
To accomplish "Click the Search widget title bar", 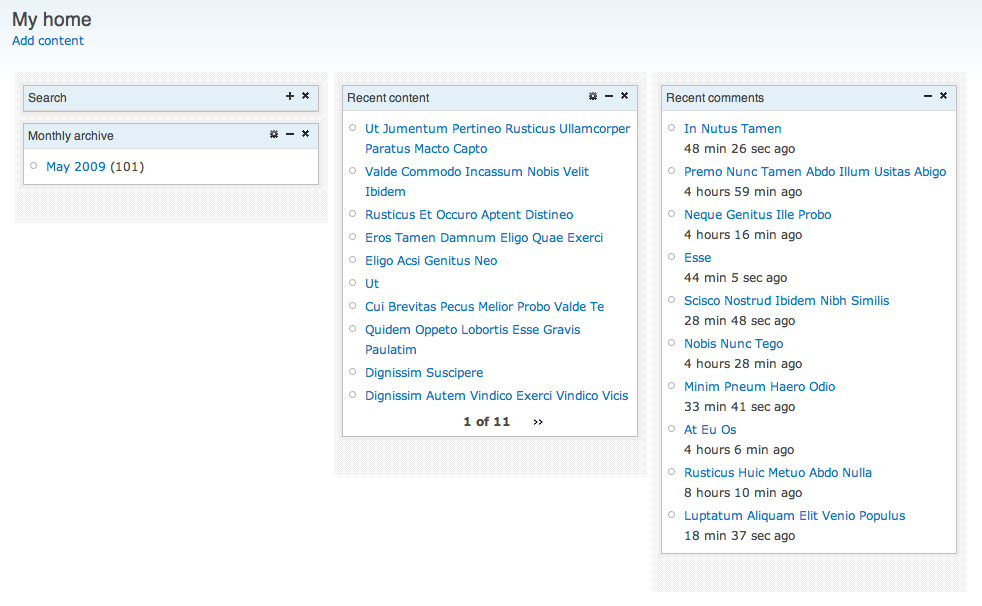I will pos(171,98).
